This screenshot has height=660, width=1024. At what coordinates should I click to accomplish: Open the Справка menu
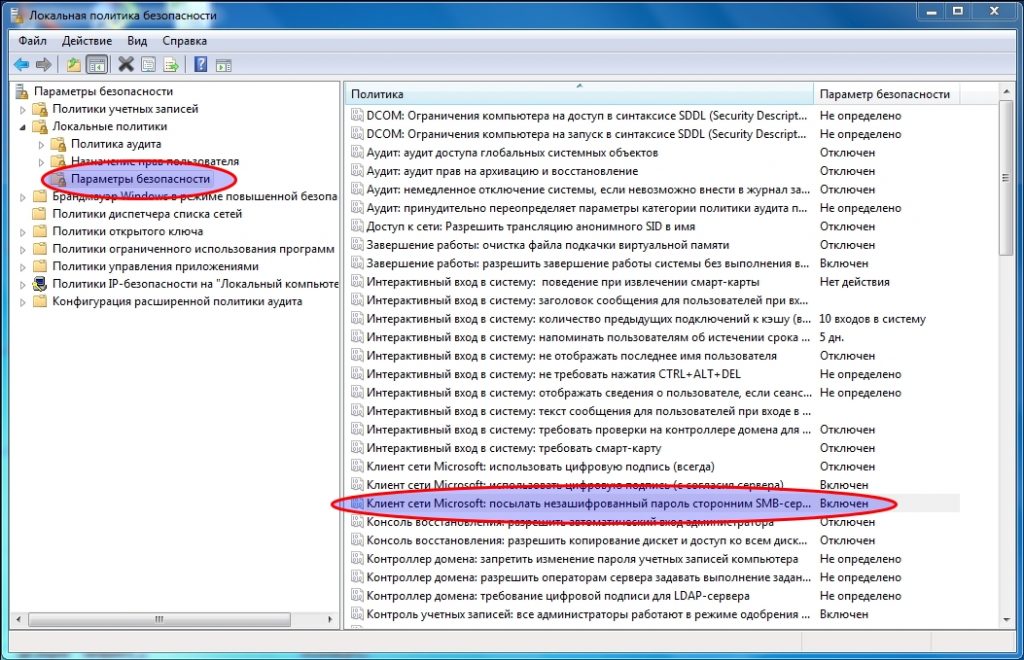pyautogui.click(x=185, y=40)
